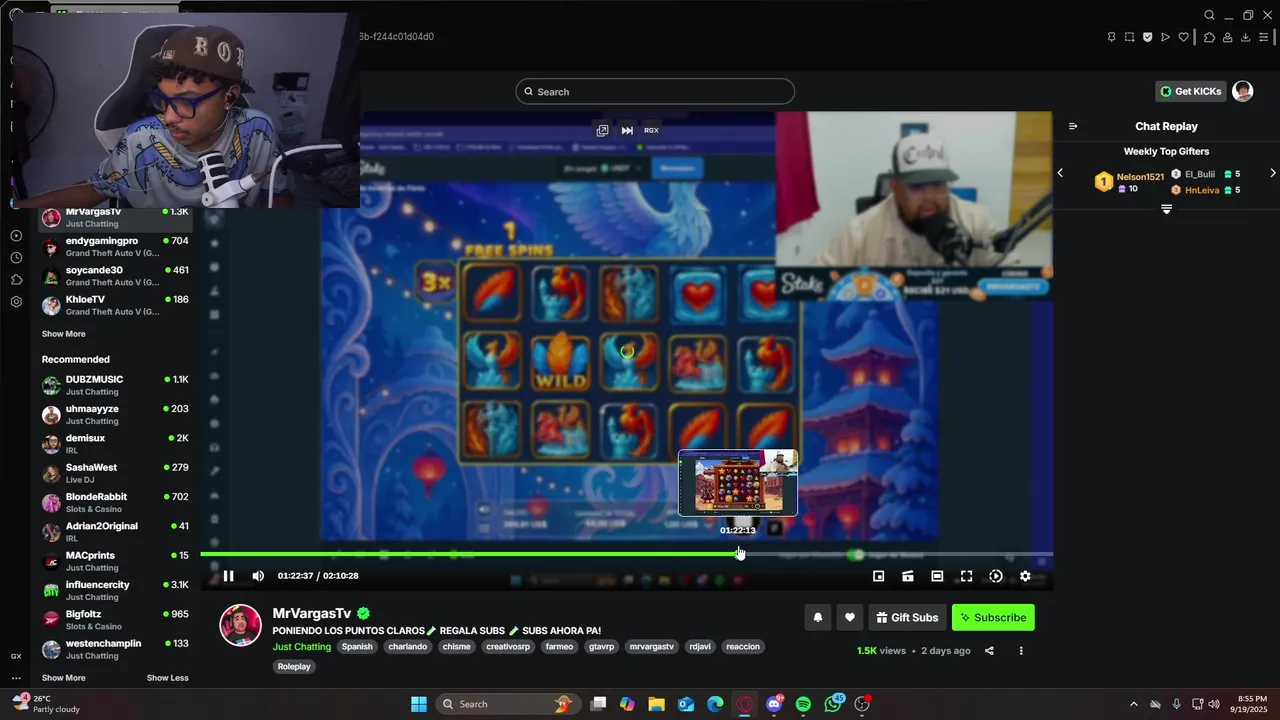Open uhmaayyze recommended channel
This screenshot has height=720, width=1280.
[x=114, y=414]
